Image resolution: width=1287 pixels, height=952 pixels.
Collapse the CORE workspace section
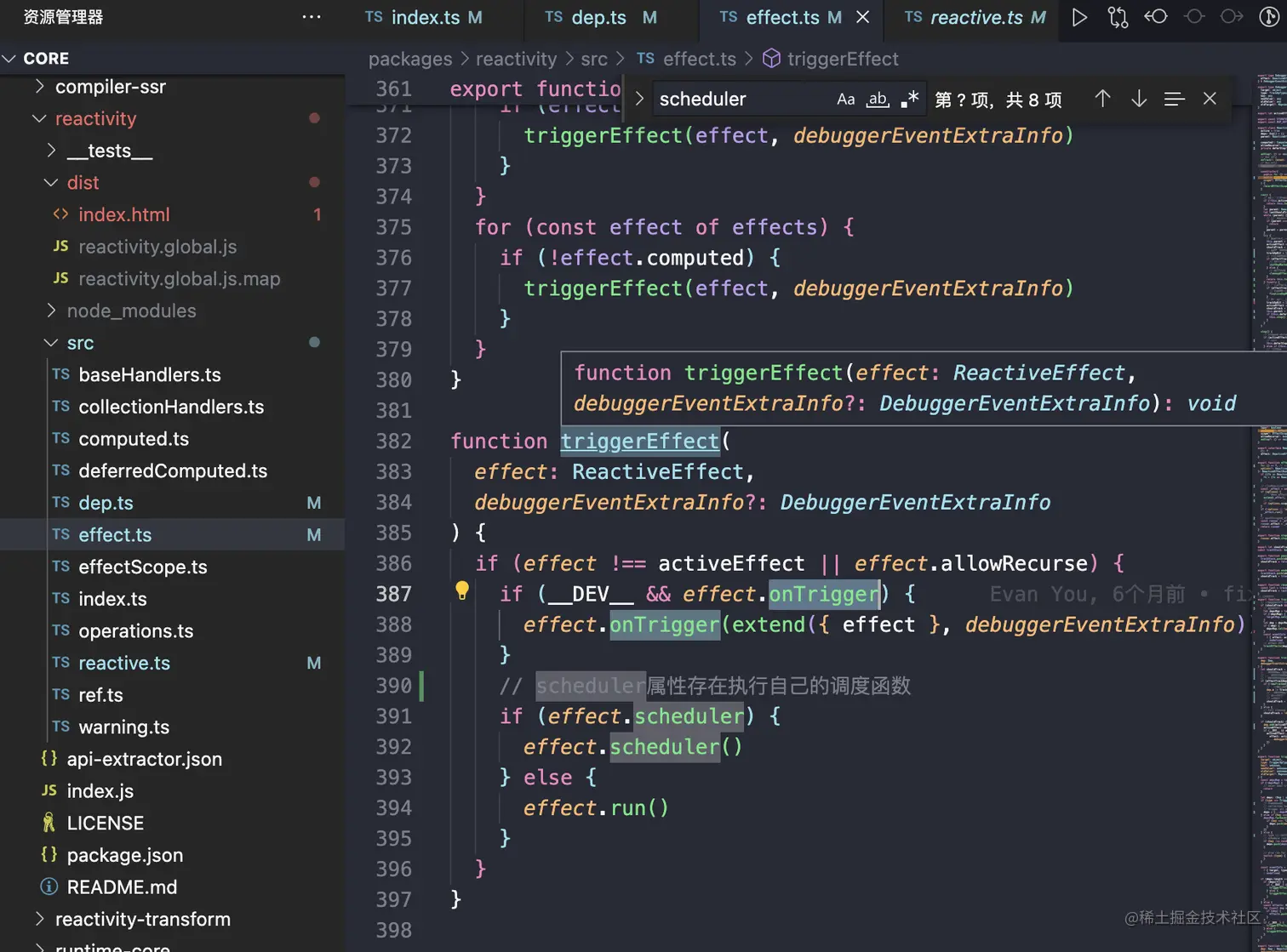(x=9, y=58)
